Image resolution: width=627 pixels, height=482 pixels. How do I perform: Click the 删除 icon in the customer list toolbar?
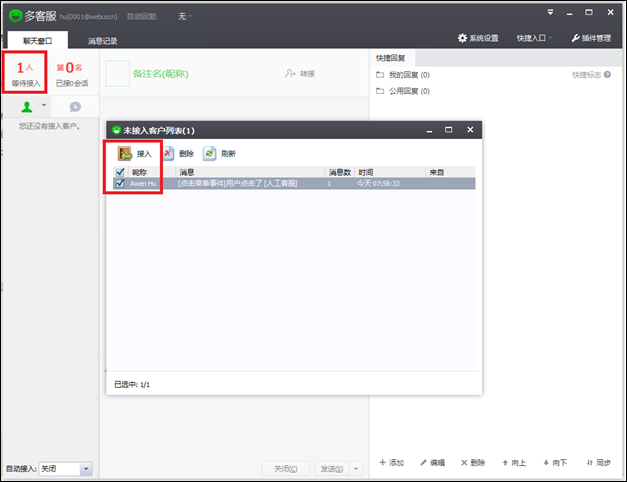tap(168, 154)
